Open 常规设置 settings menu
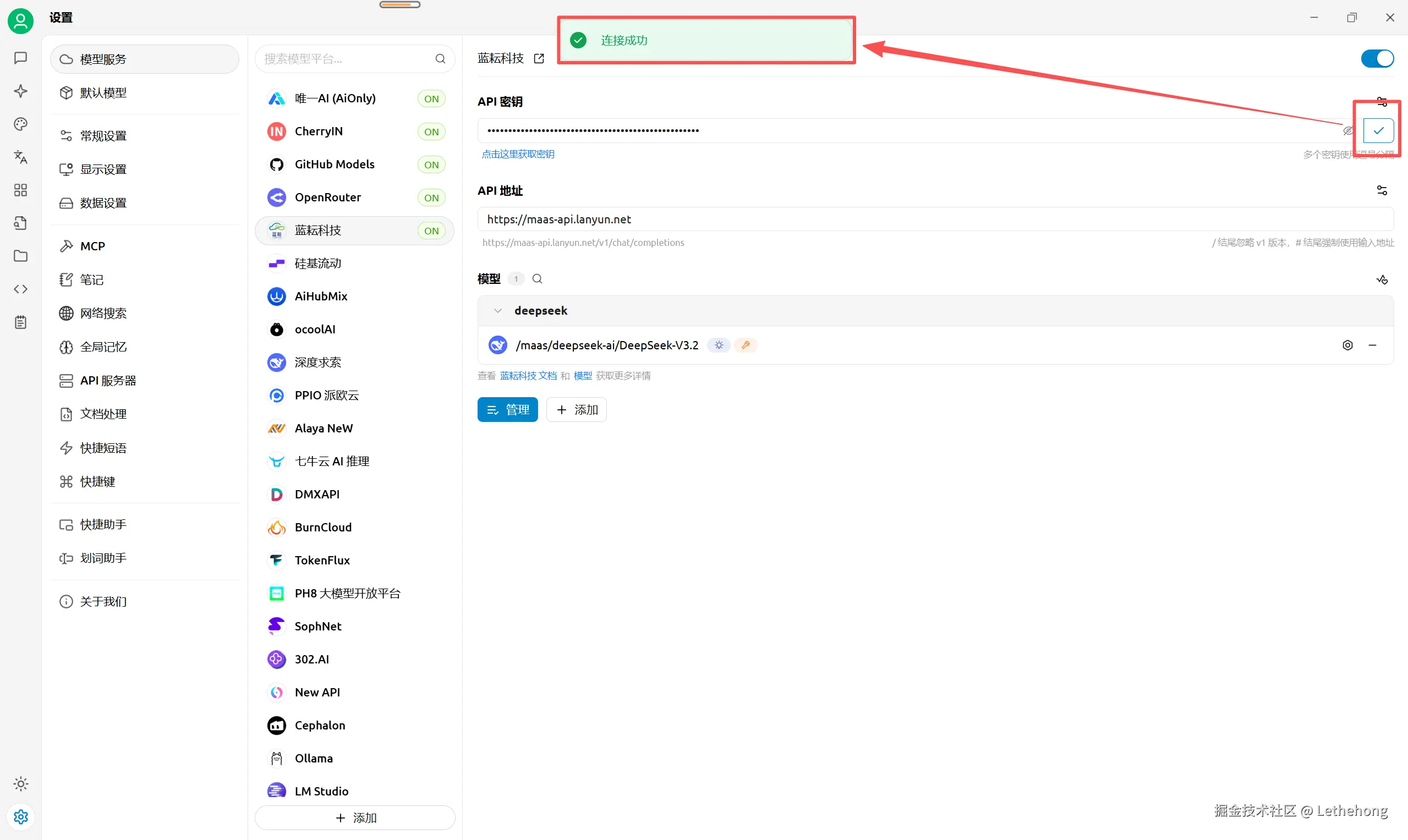This screenshot has width=1408, height=840. coord(103,136)
